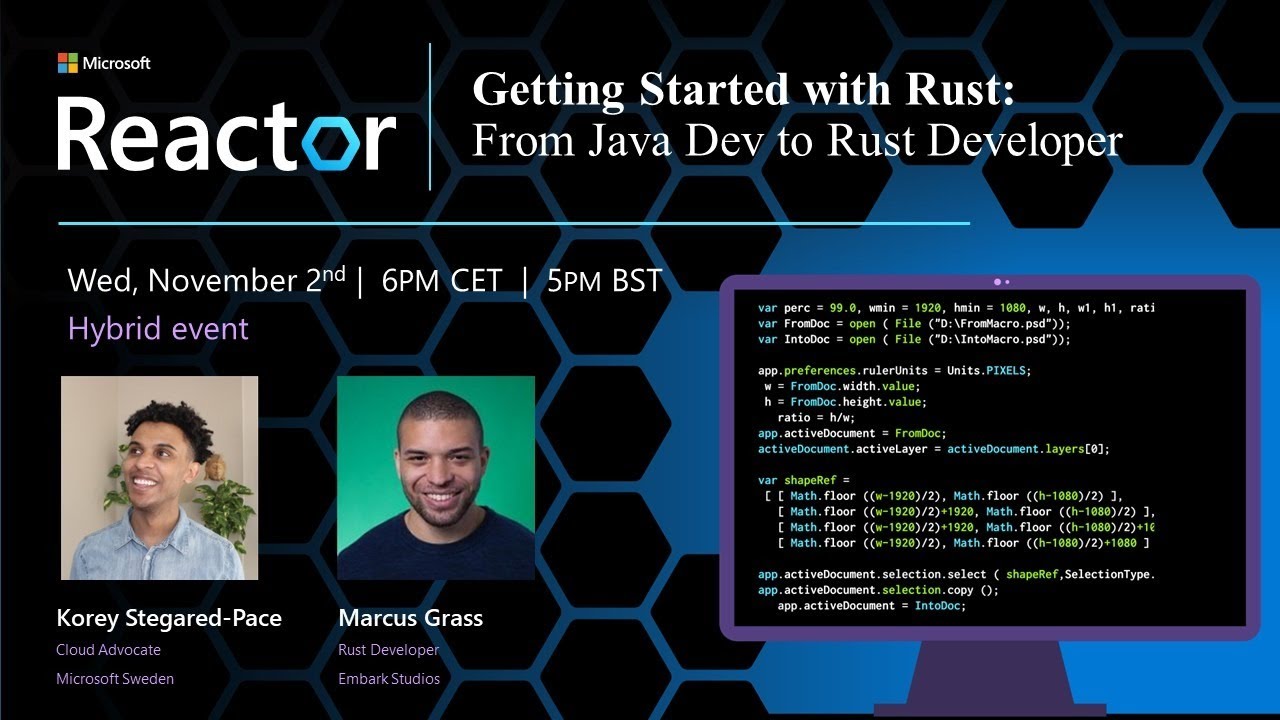Click the "Microsoft Sweden" company text
Image resolution: width=1280 pixels, height=720 pixels.
115,679
